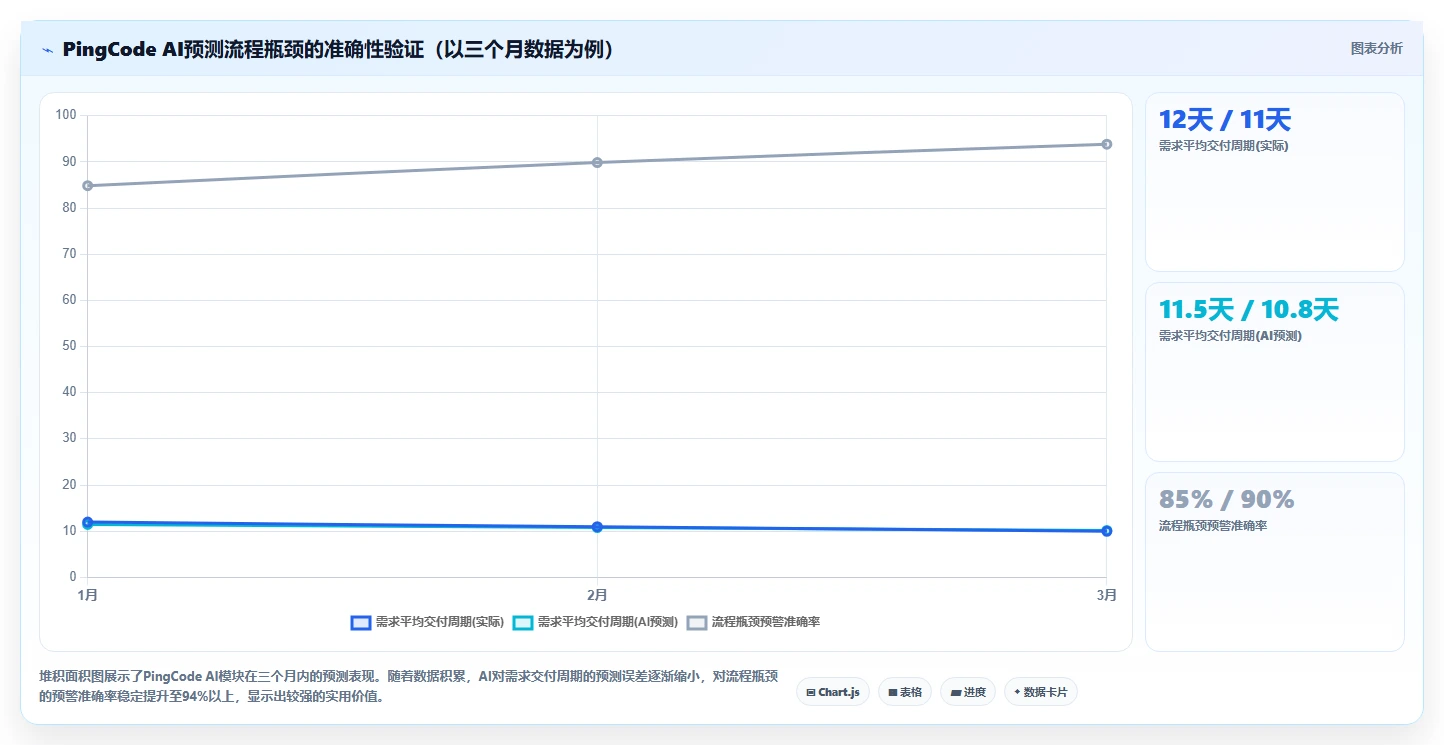Toggle the 需求平均交付周期(AI预测) legend series
Screen dimensions: 1444x745
595,622
